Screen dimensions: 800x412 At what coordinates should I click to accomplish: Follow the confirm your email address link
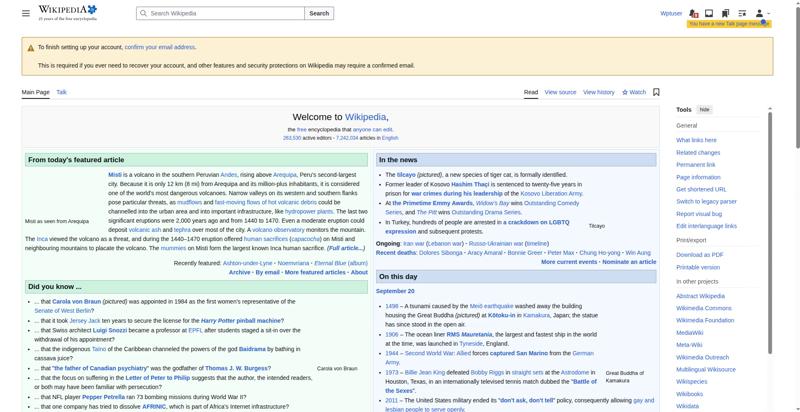(x=160, y=47)
